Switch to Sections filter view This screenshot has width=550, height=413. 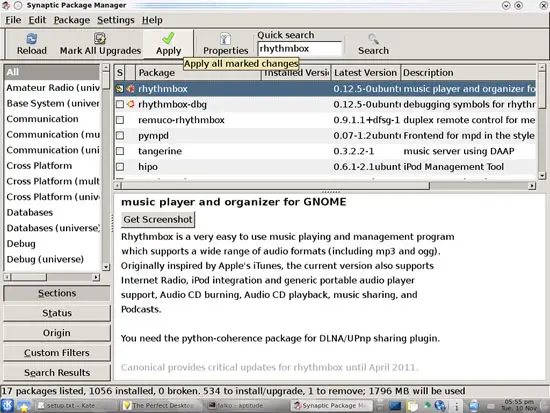point(57,293)
